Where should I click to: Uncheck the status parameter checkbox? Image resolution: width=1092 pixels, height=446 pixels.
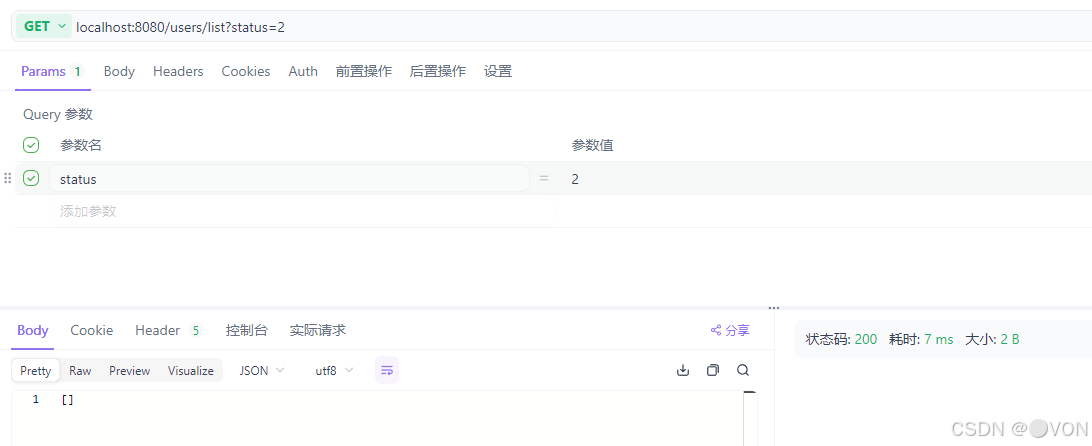[x=31, y=178]
